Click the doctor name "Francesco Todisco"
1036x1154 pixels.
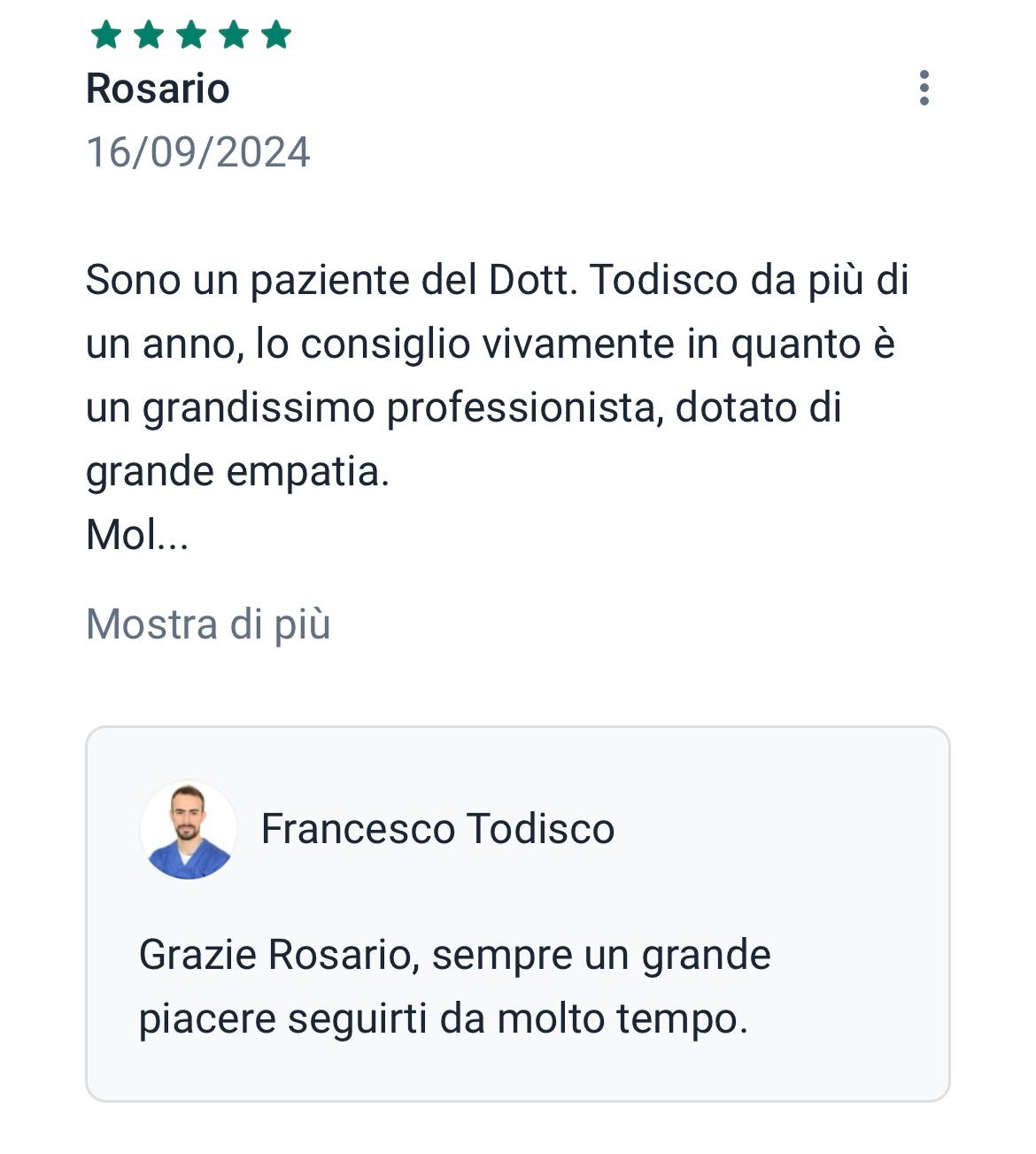tap(437, 829)
